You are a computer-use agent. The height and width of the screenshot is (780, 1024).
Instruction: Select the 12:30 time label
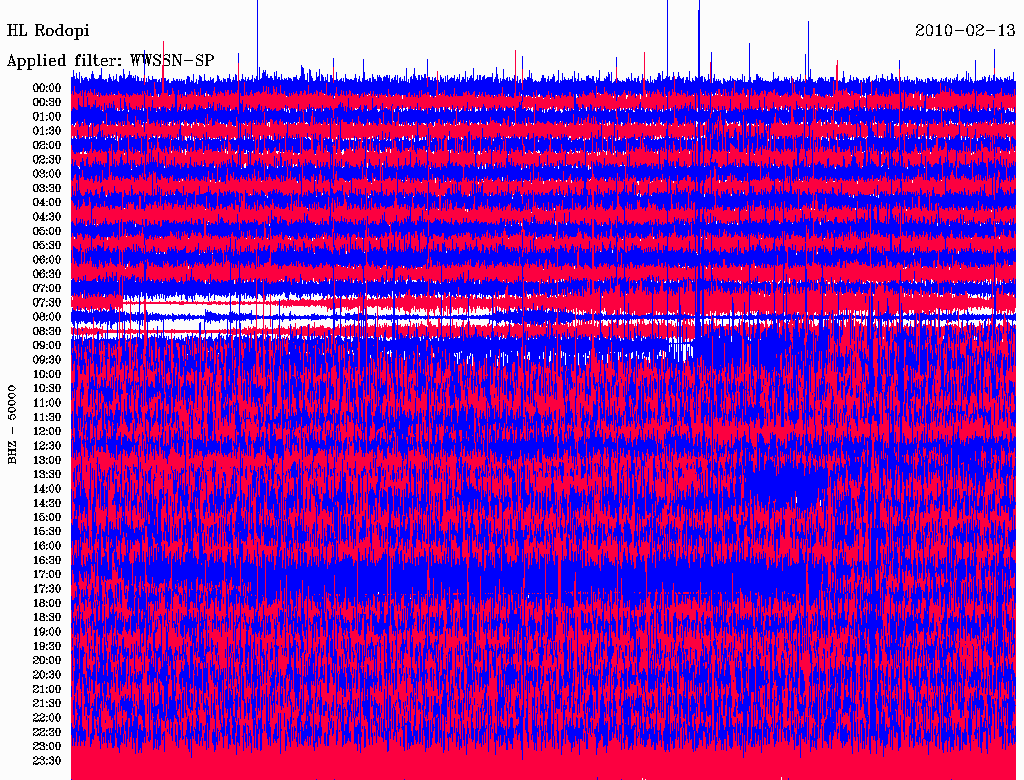click(x=47, y=446)
